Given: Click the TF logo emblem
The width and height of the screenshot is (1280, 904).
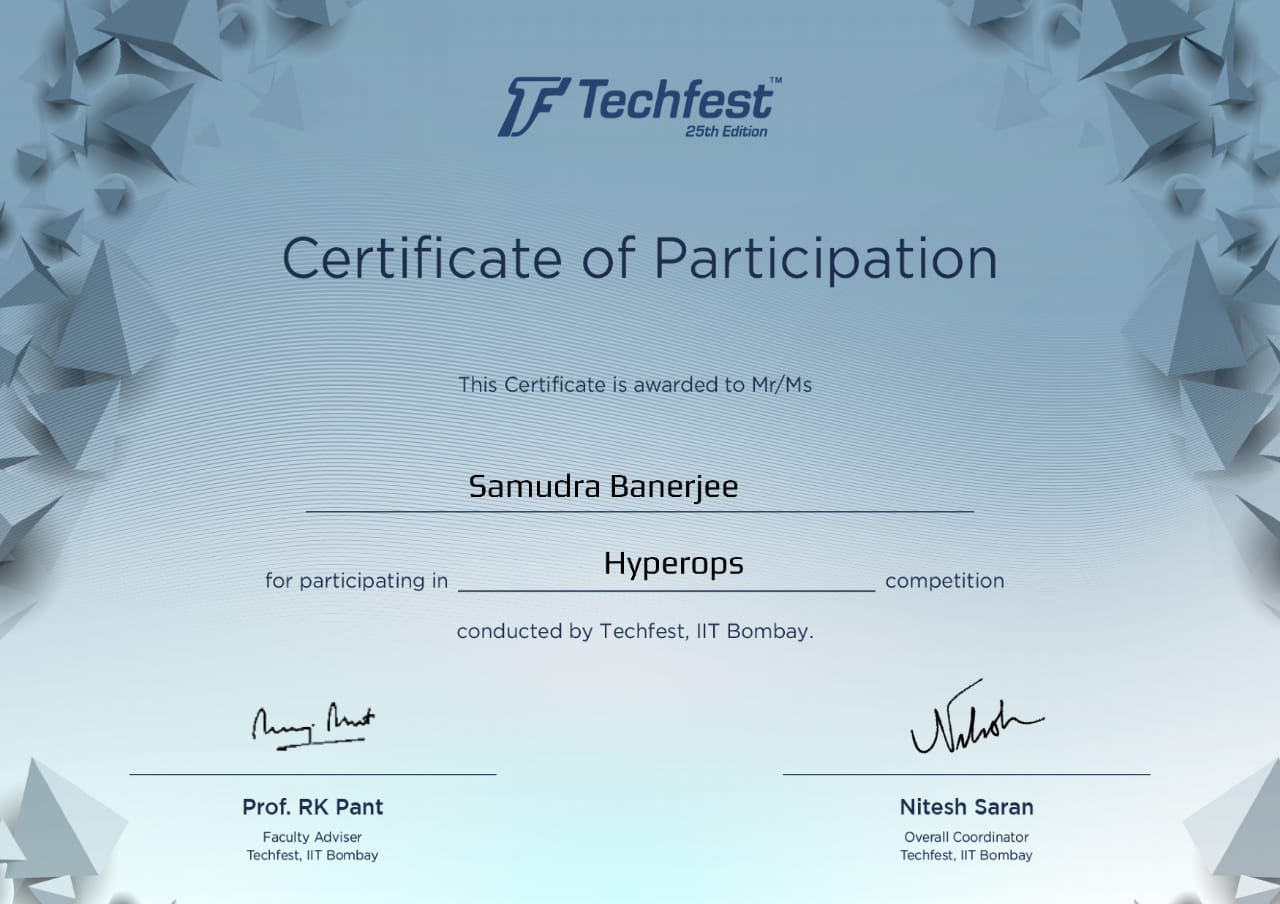Looking at the screenshot, I should click(x=534, y=106).
